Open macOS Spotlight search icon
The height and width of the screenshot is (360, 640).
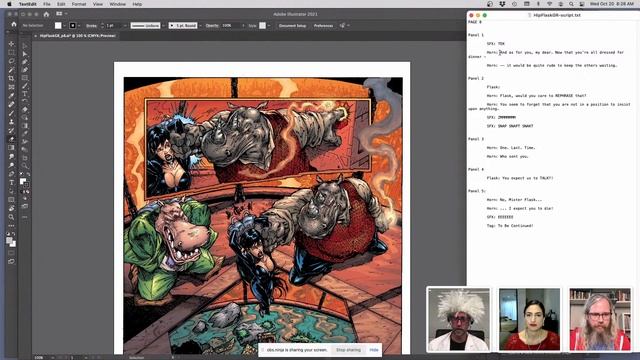pyautogui.click(x=571, y=4)
